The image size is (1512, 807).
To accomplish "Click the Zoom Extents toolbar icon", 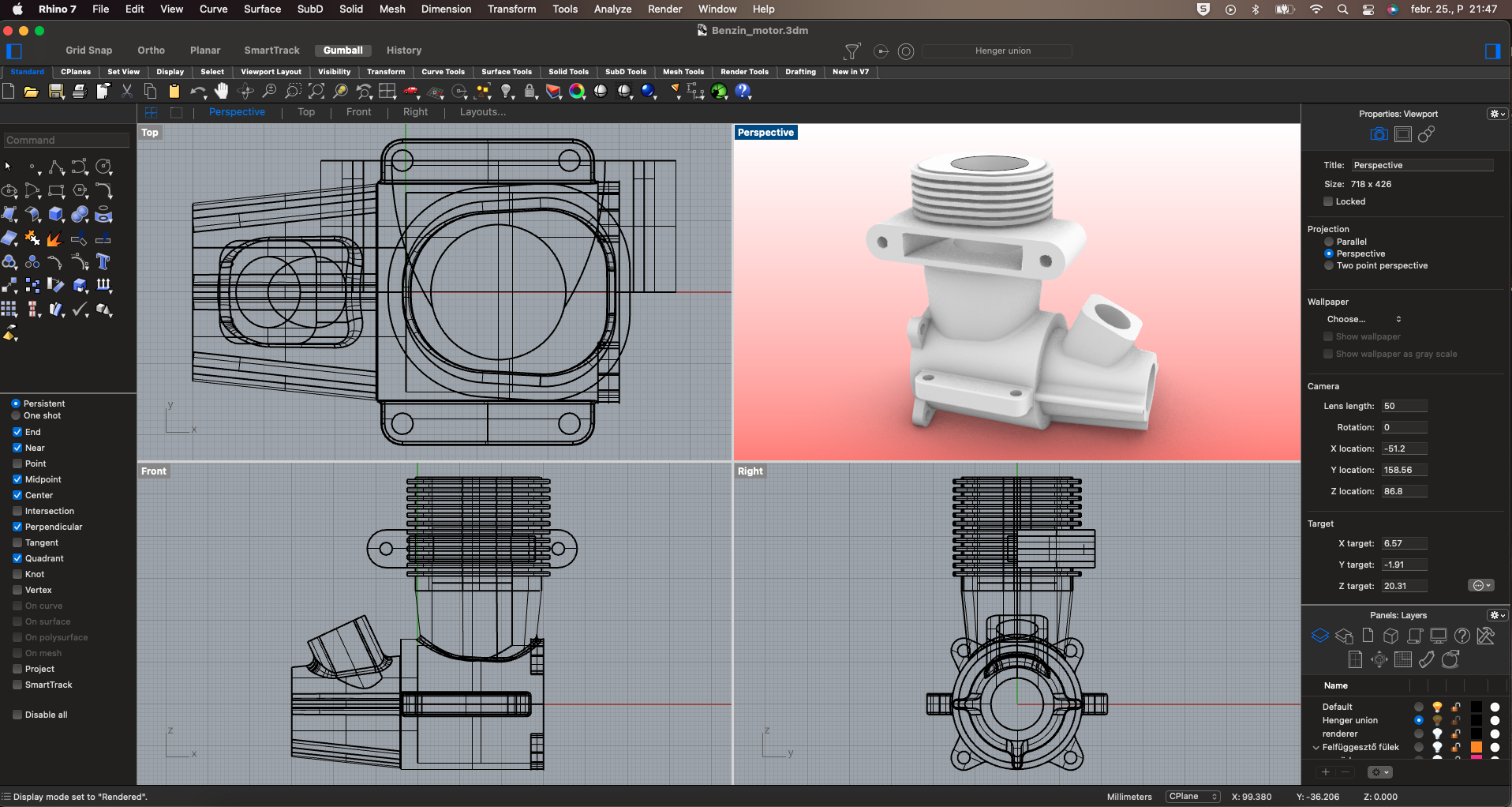I will pyautogui.click(x=316, y=92).
